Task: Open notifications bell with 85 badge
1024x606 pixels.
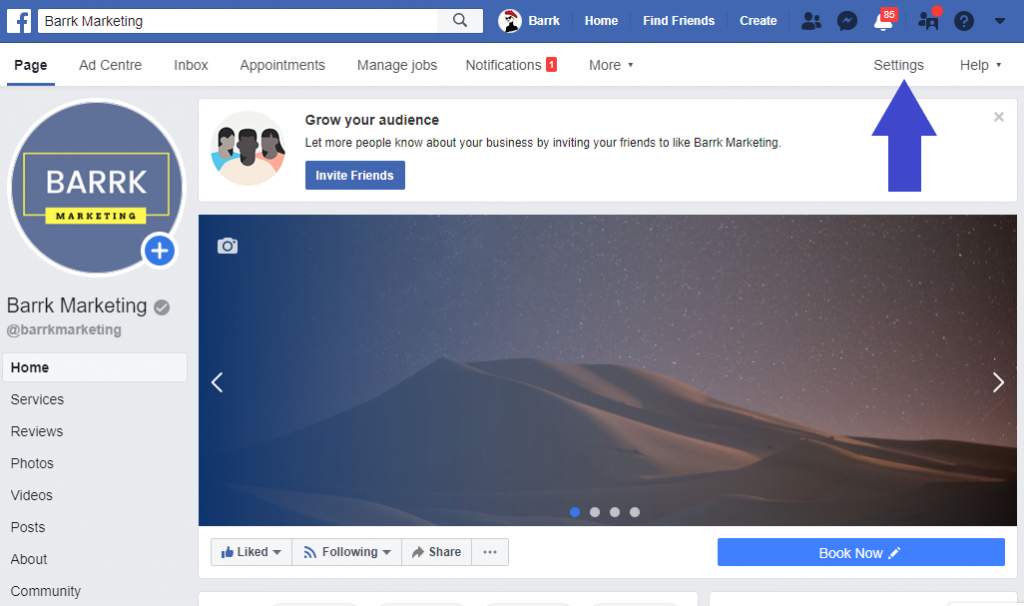Action: point(883,21)
